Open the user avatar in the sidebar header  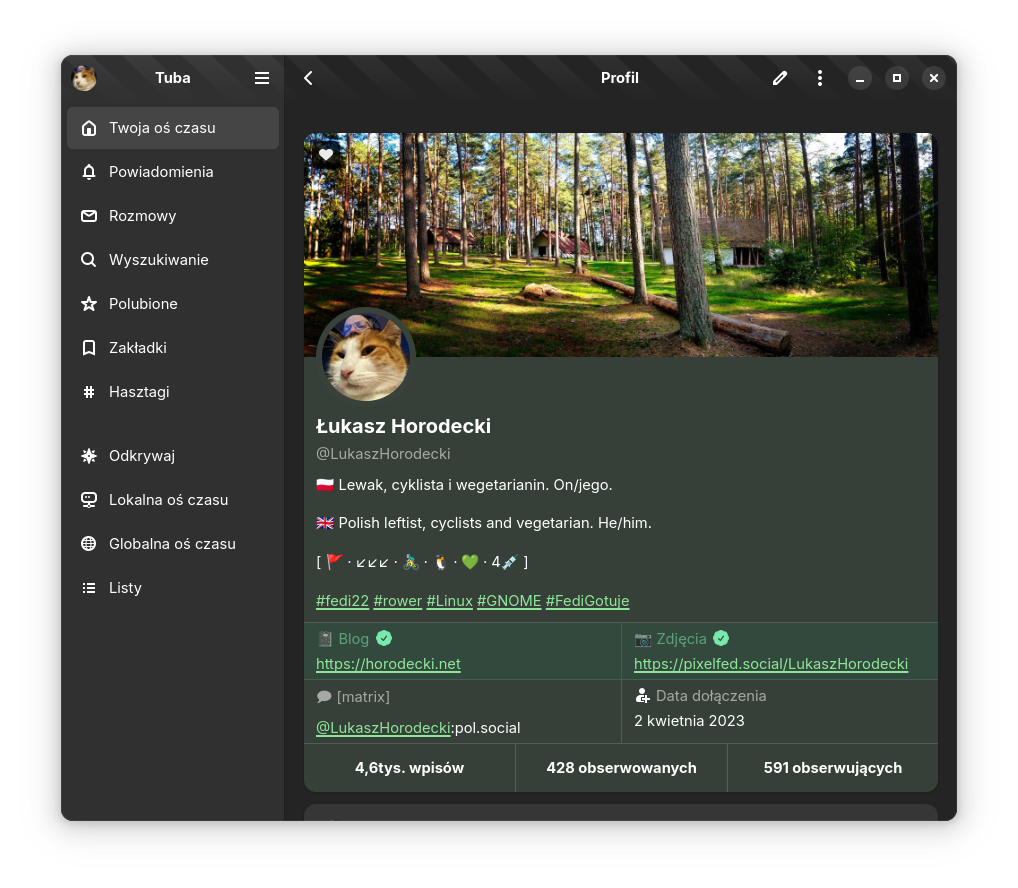[85, 78]
